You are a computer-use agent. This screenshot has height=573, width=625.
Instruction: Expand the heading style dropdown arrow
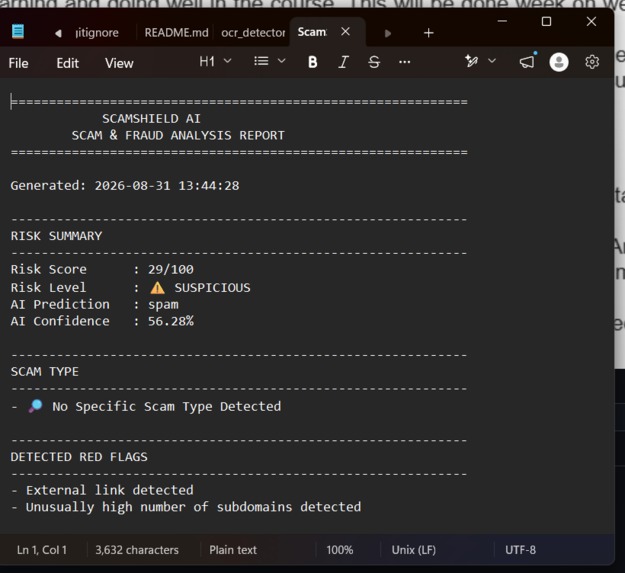(x=228, y=61)
